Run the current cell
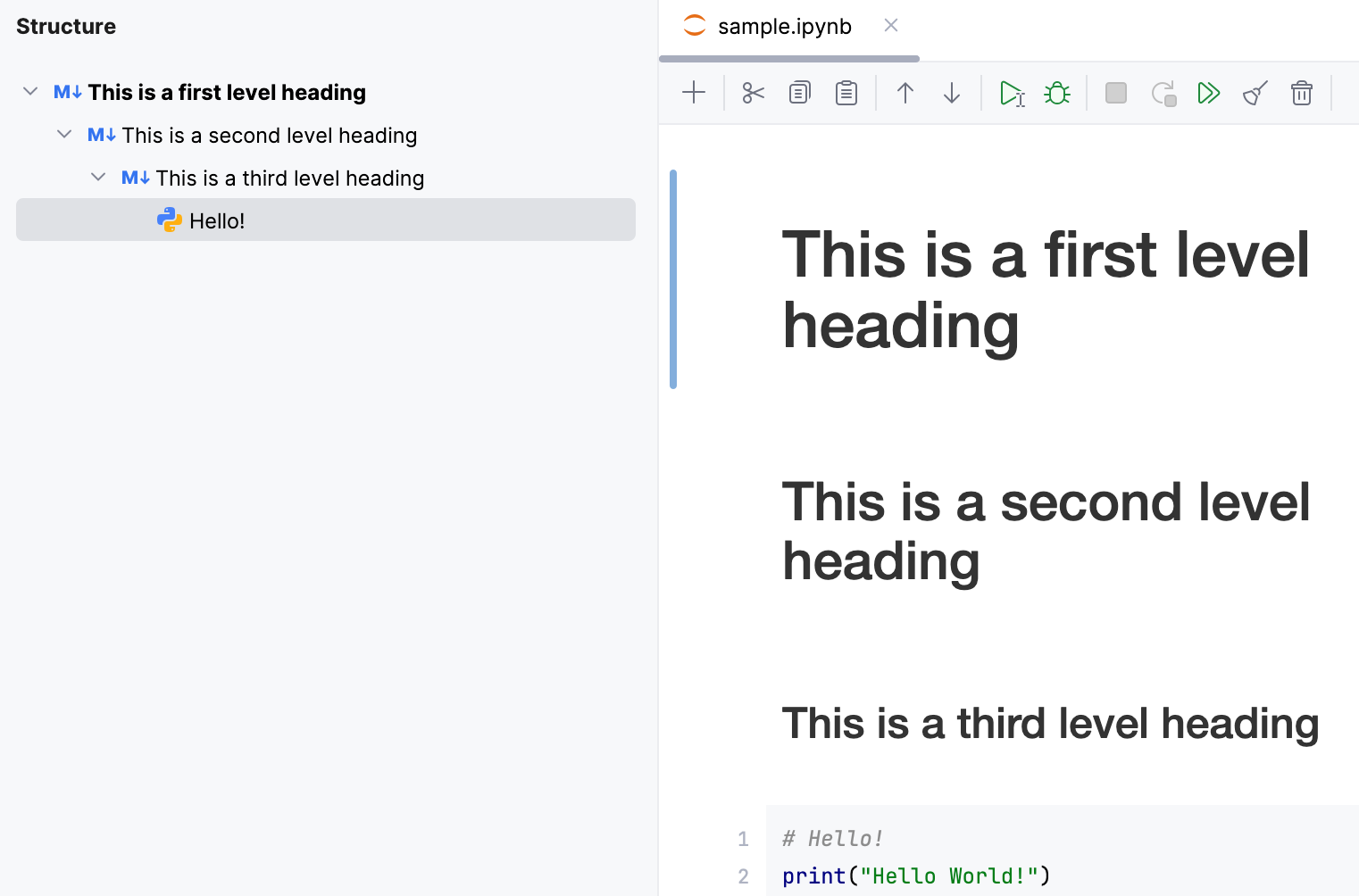 1012,92
